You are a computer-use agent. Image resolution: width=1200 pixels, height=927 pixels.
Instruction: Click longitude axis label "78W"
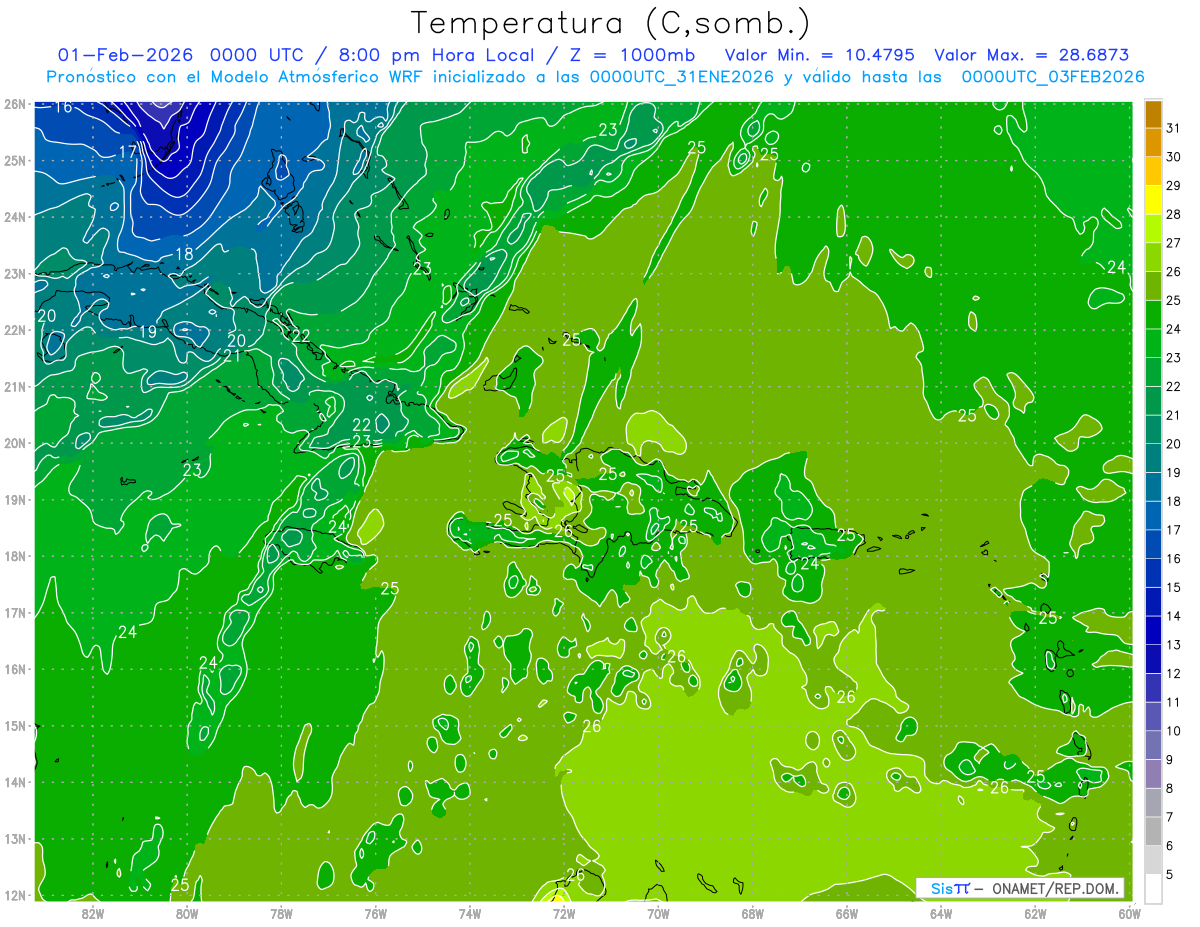click(281, 912)
